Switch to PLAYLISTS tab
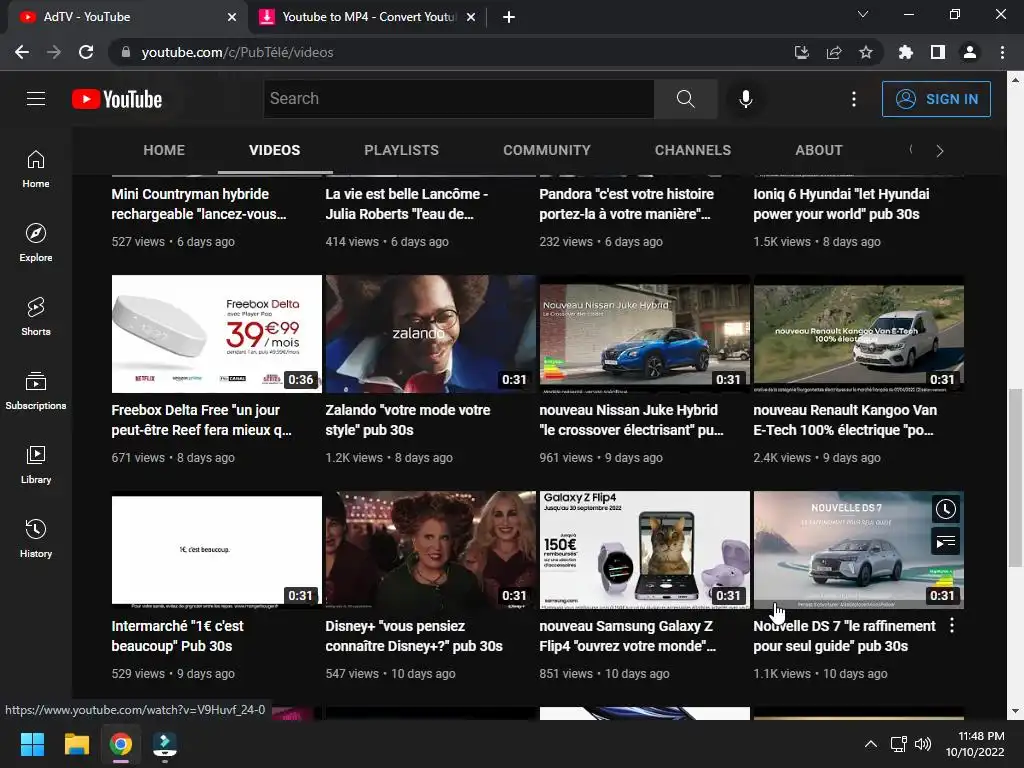The height and width of the screenshot is (768, 1024). [402, 150]
